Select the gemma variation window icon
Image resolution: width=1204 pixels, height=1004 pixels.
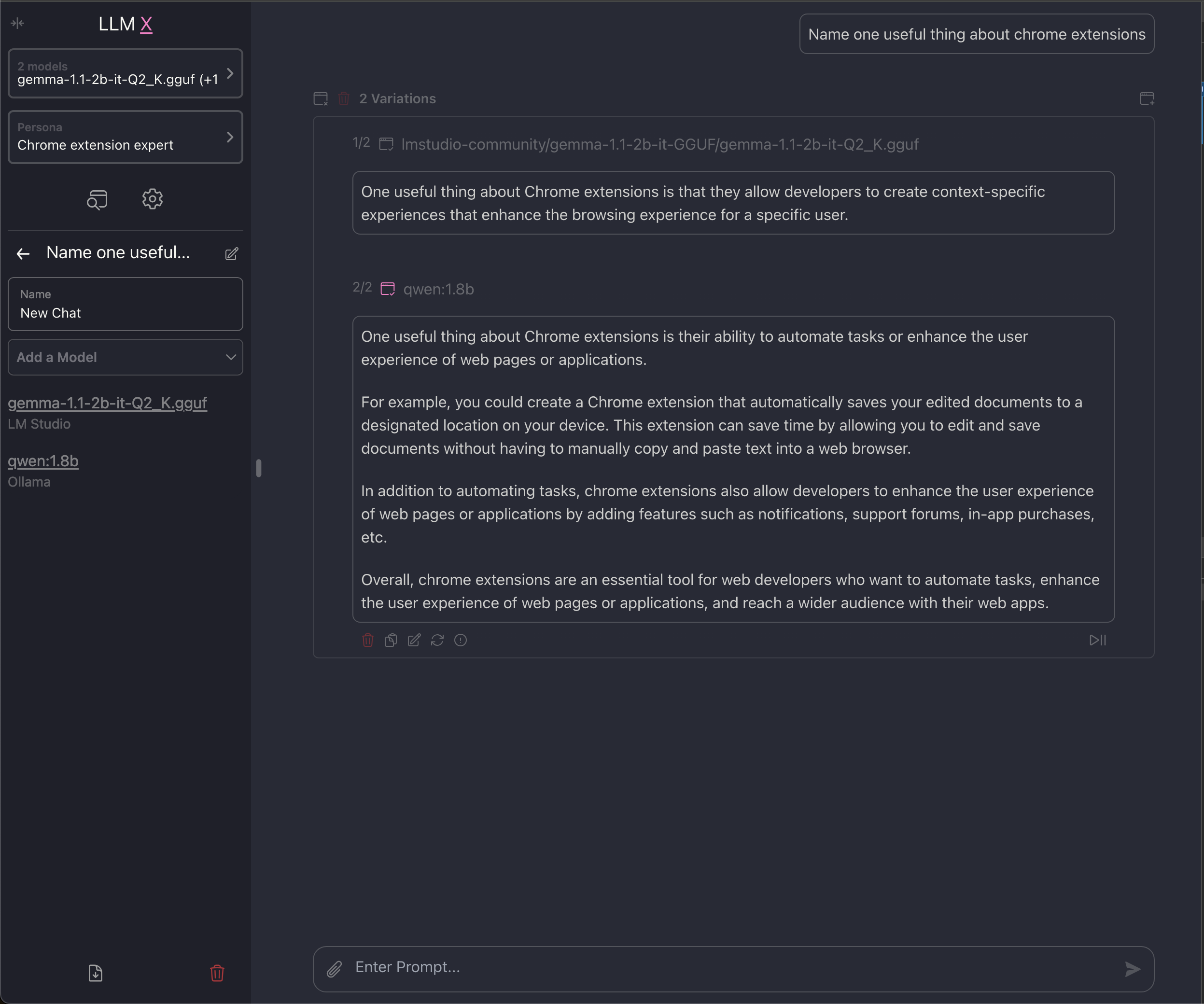coord(386,144)
